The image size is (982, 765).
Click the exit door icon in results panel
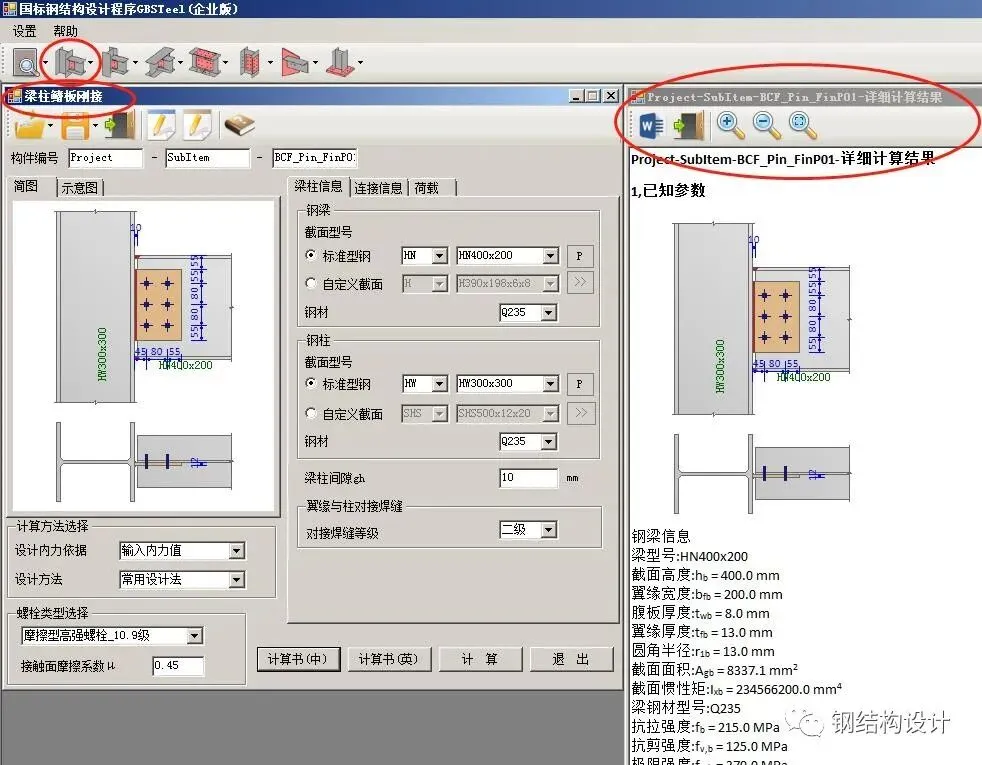click(688, 126)
